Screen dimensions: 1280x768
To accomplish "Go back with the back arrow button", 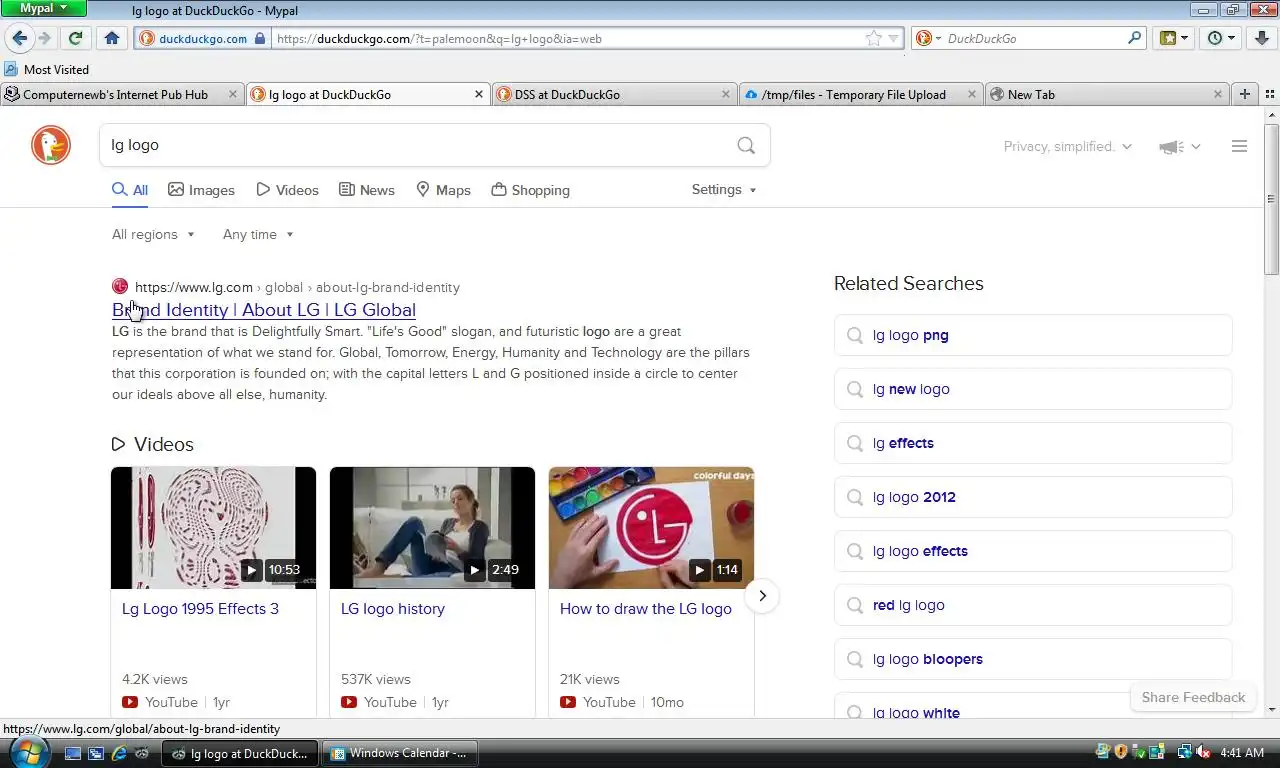I will point(19,38).
